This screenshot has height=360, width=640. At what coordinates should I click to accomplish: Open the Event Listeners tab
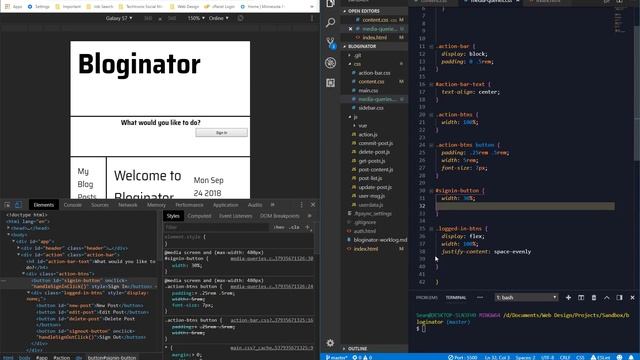(236, 216)
